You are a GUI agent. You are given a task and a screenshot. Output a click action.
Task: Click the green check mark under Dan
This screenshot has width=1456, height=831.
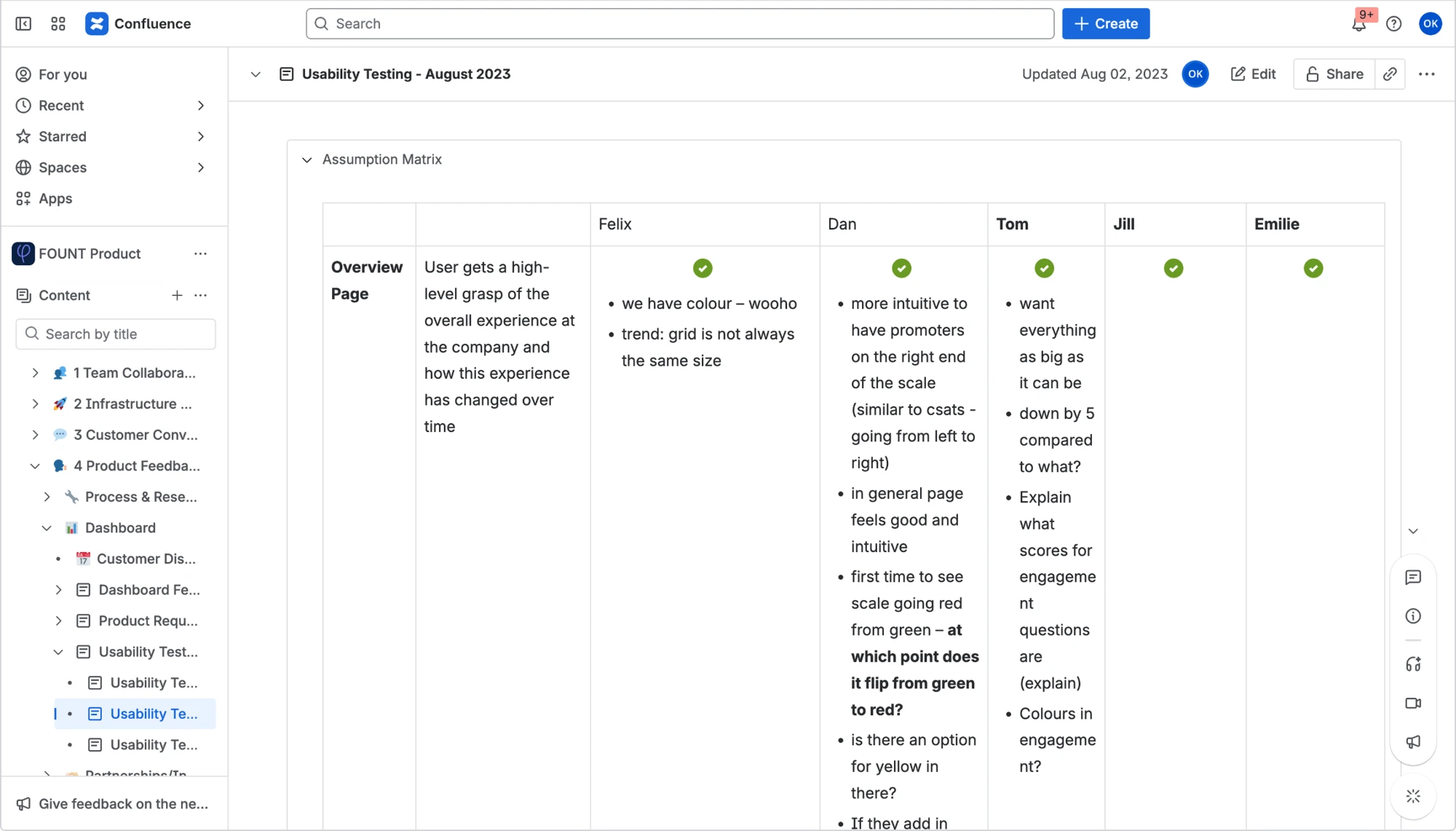901,269
